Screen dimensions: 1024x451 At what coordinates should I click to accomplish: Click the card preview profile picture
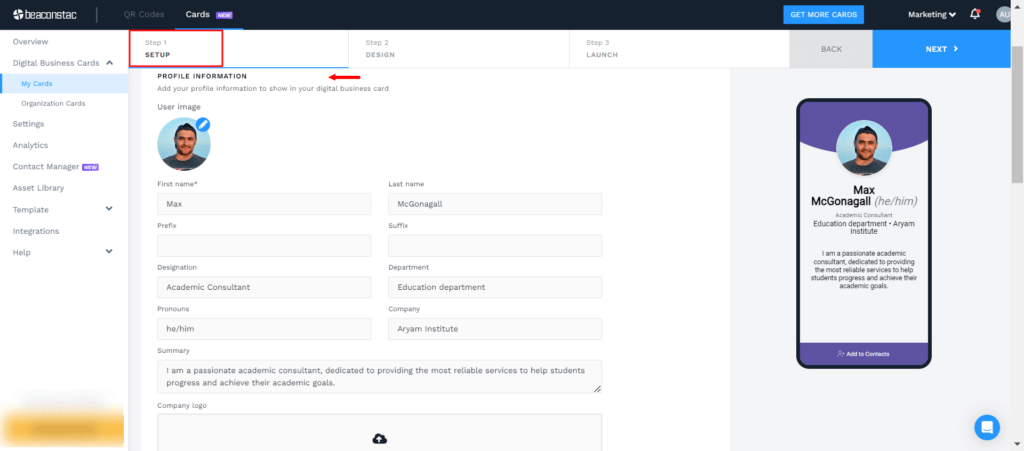(x=863, y=148)
